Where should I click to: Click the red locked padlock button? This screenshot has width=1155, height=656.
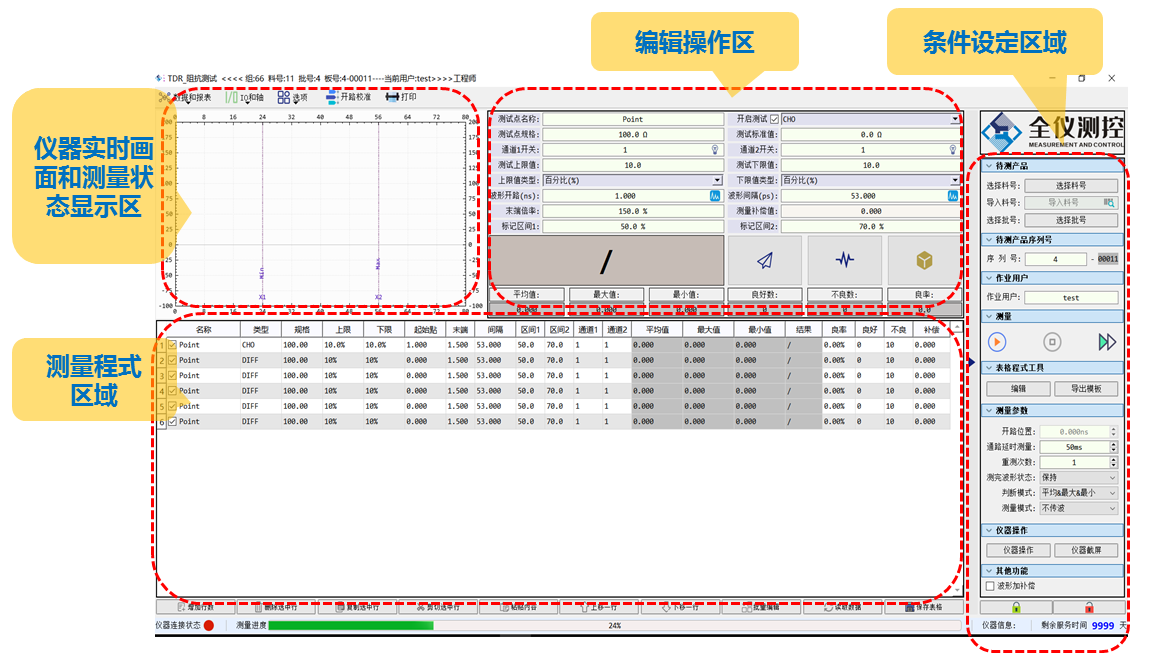click(1088, 607)
